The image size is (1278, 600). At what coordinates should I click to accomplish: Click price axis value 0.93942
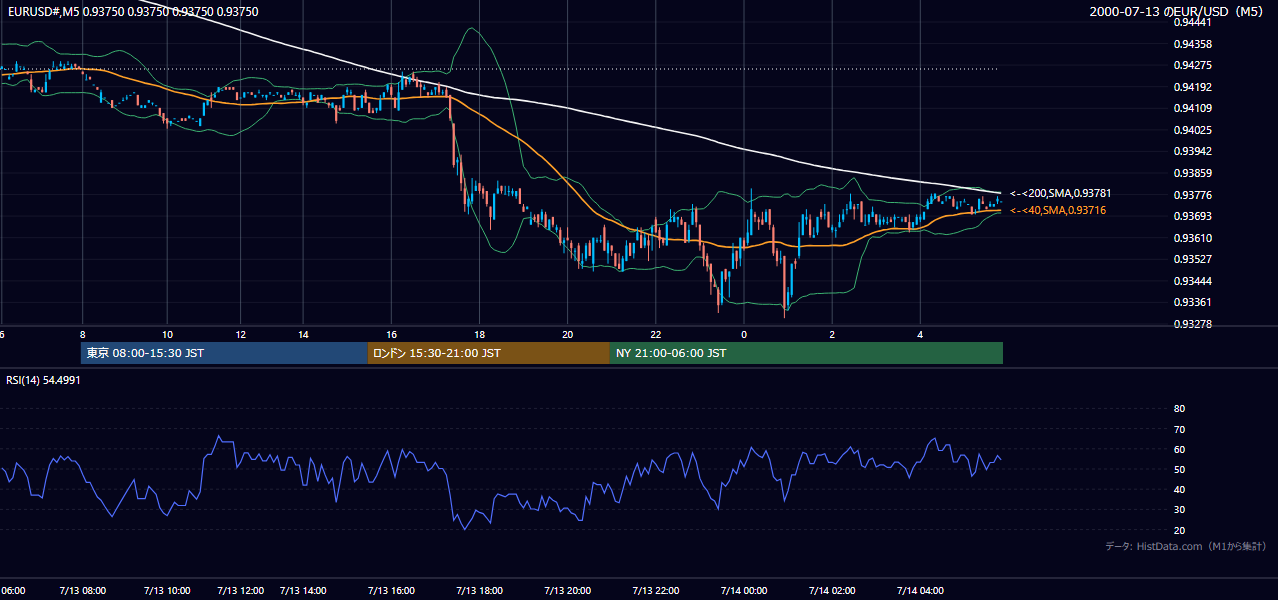click(x=1193, y=151)
